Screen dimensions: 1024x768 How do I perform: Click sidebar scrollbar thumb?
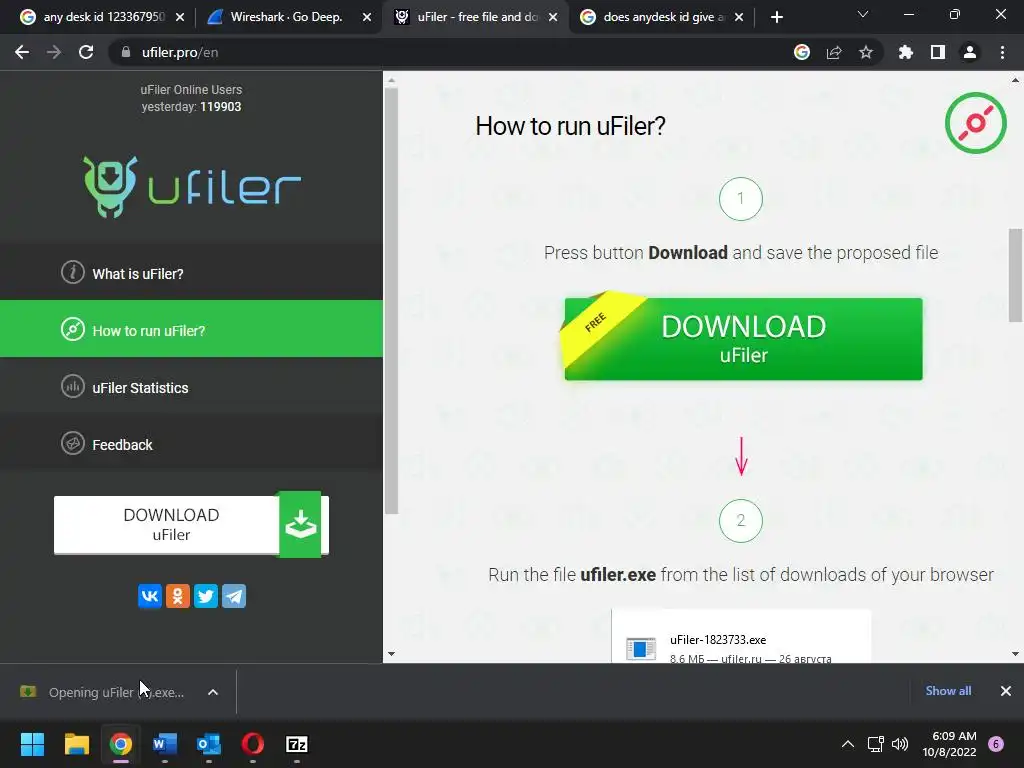tap(391, 300)
